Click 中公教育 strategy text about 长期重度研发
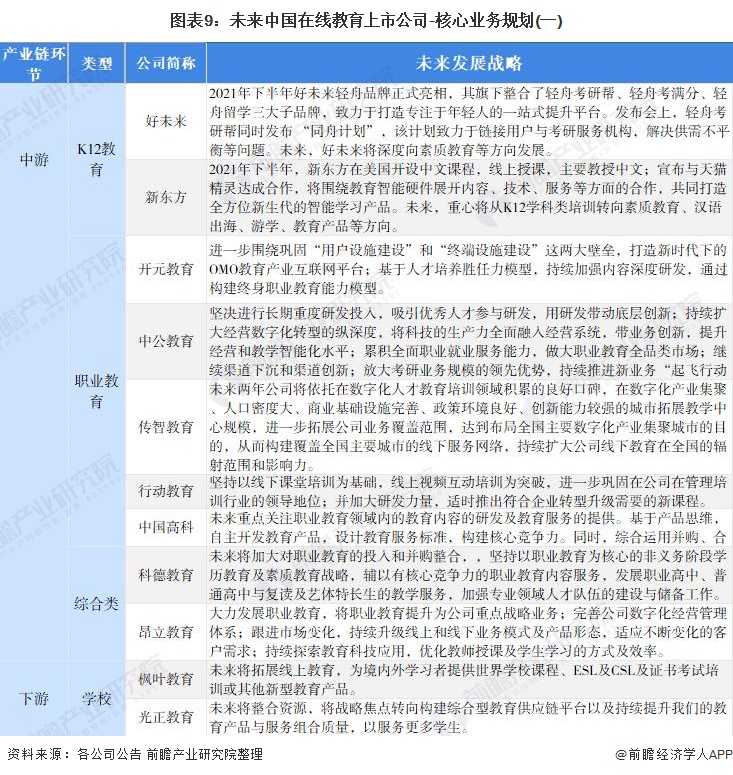Image resolution: width=733 pixels, height=775 pixels. pyautogui.click(x=469, y=341)
